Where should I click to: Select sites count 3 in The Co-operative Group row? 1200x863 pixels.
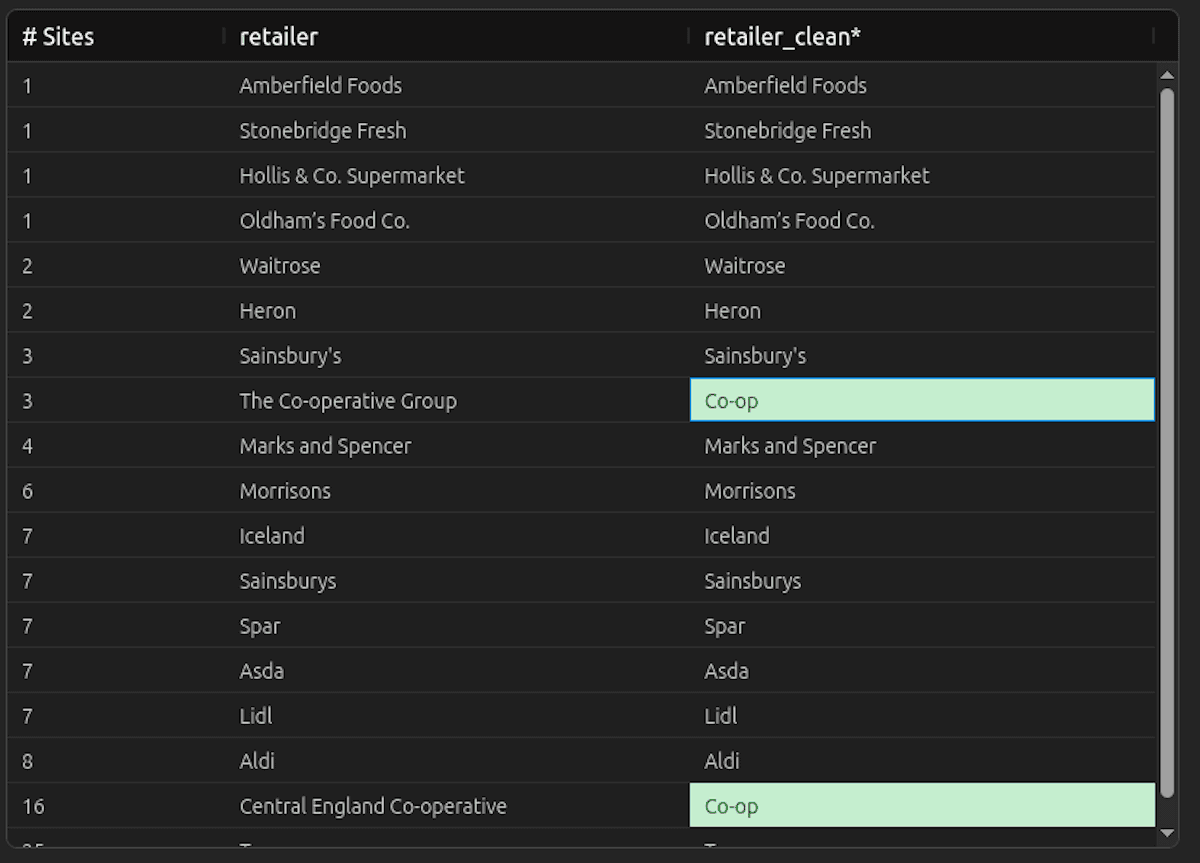pos(27,401)
